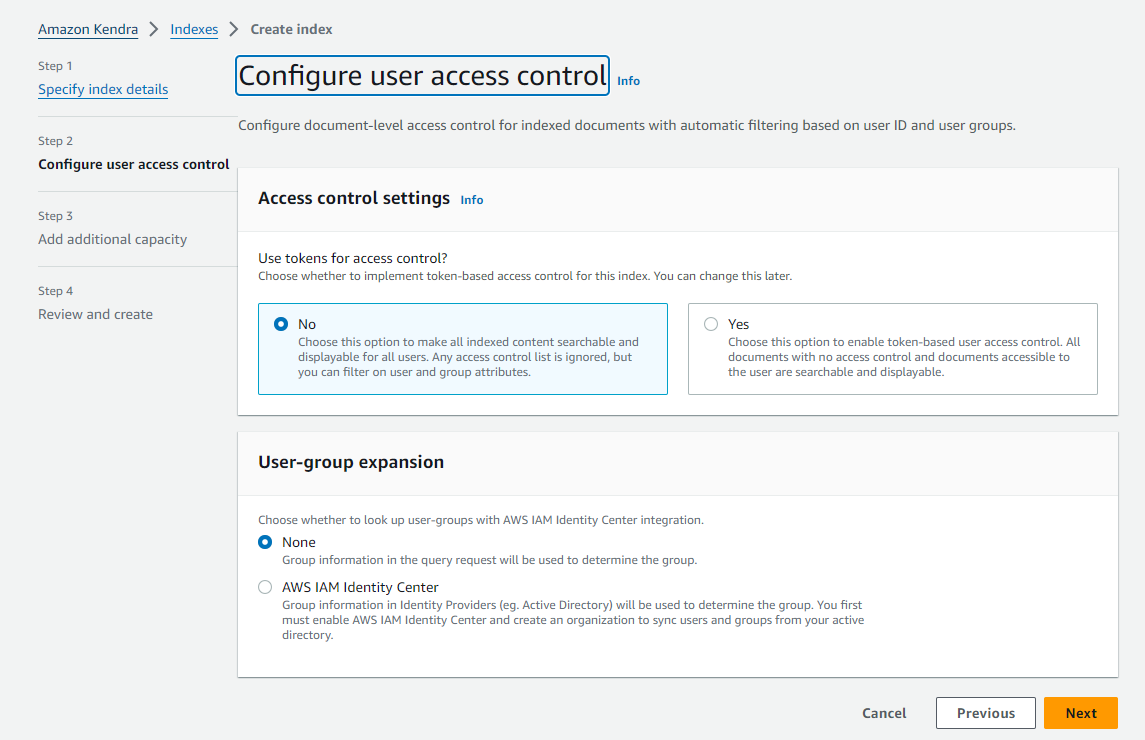1145x740 pixels.
Task: Click the Amazon Kendra breadcrumb link
Action: [x=88, y=29]
